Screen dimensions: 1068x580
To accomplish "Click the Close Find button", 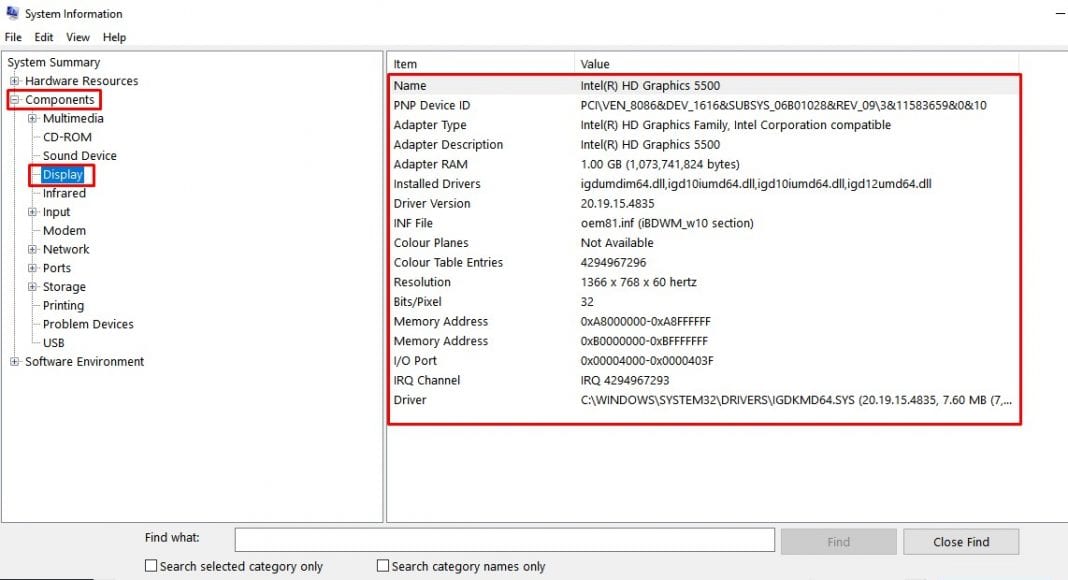I will [x=960, y=540].
